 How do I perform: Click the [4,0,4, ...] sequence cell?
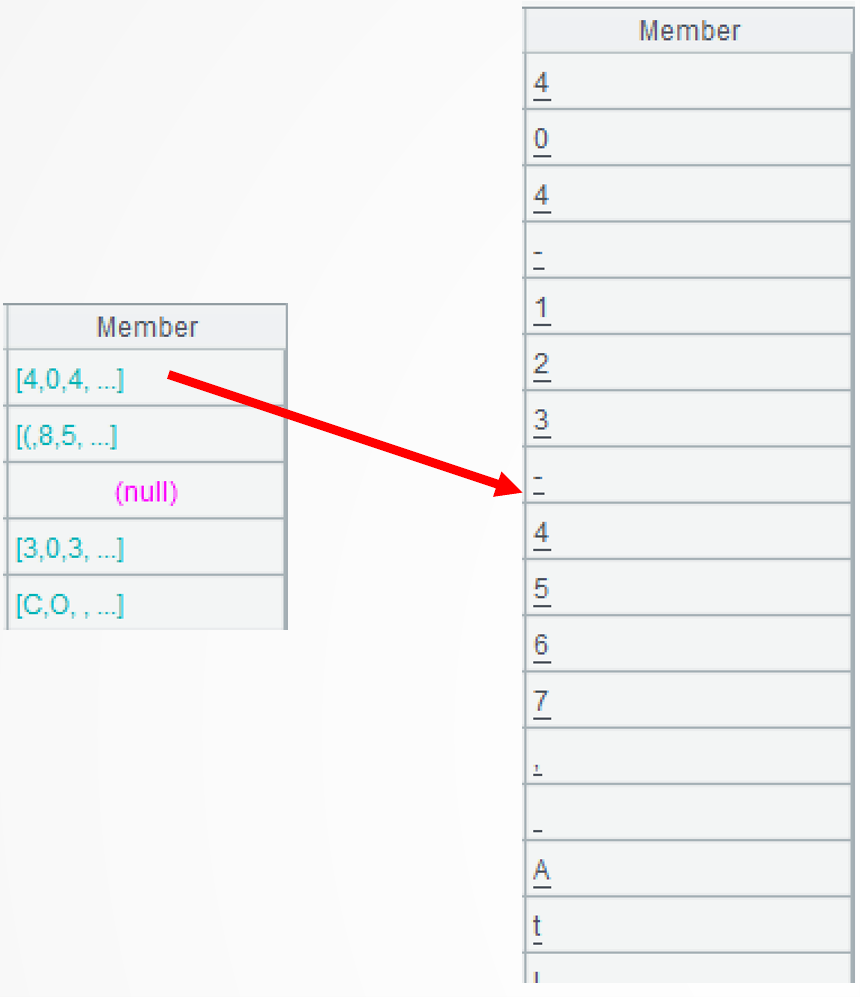pyautogui.click(x=70, y=380)
